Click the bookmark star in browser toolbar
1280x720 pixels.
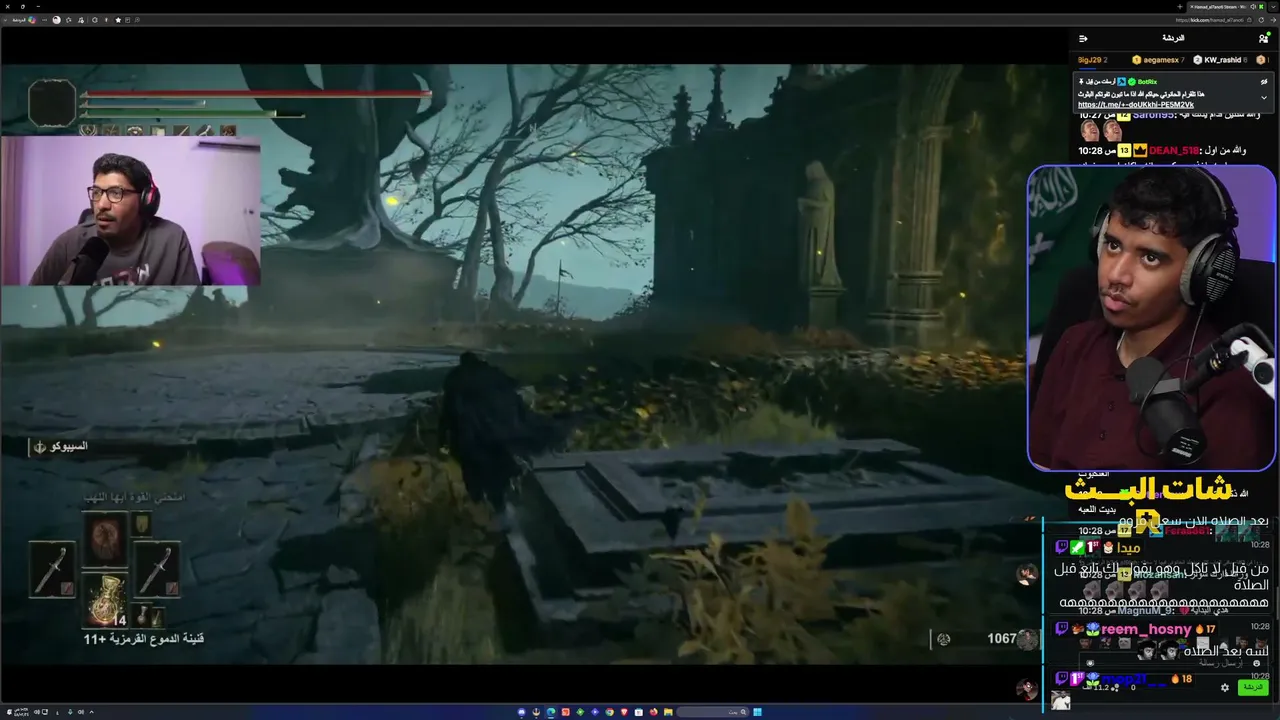118,20
